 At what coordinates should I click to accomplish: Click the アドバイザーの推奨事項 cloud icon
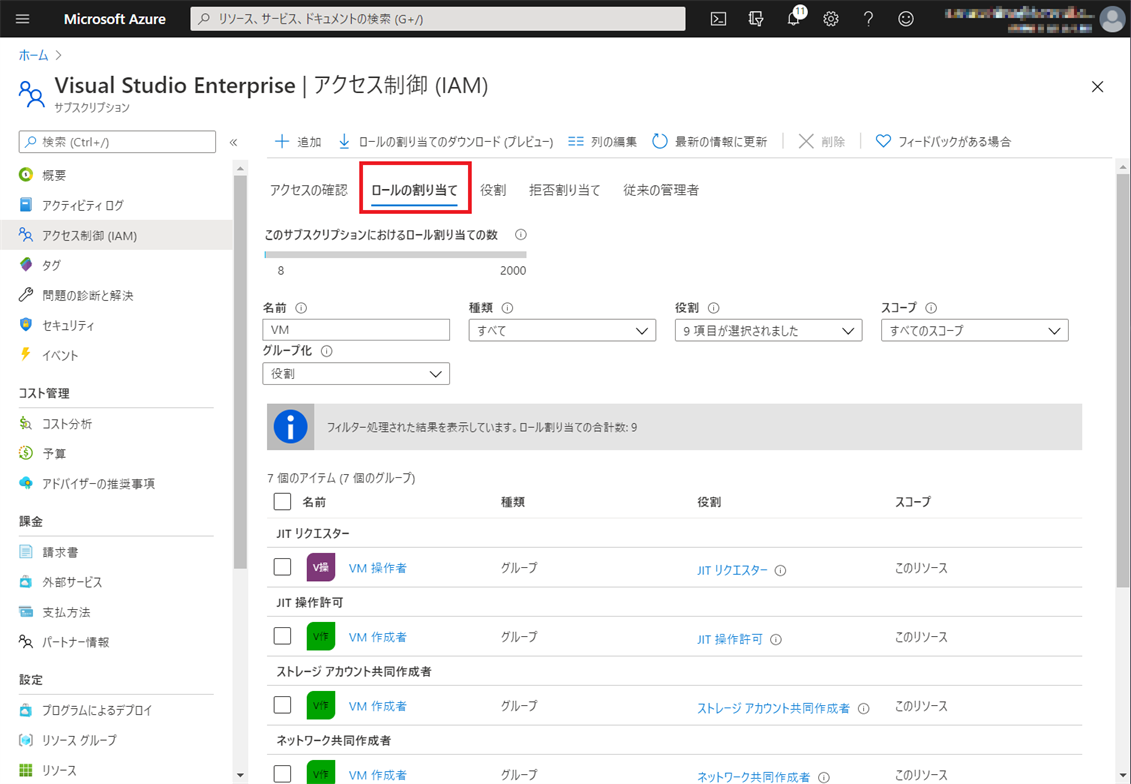[x=26, y=483]
